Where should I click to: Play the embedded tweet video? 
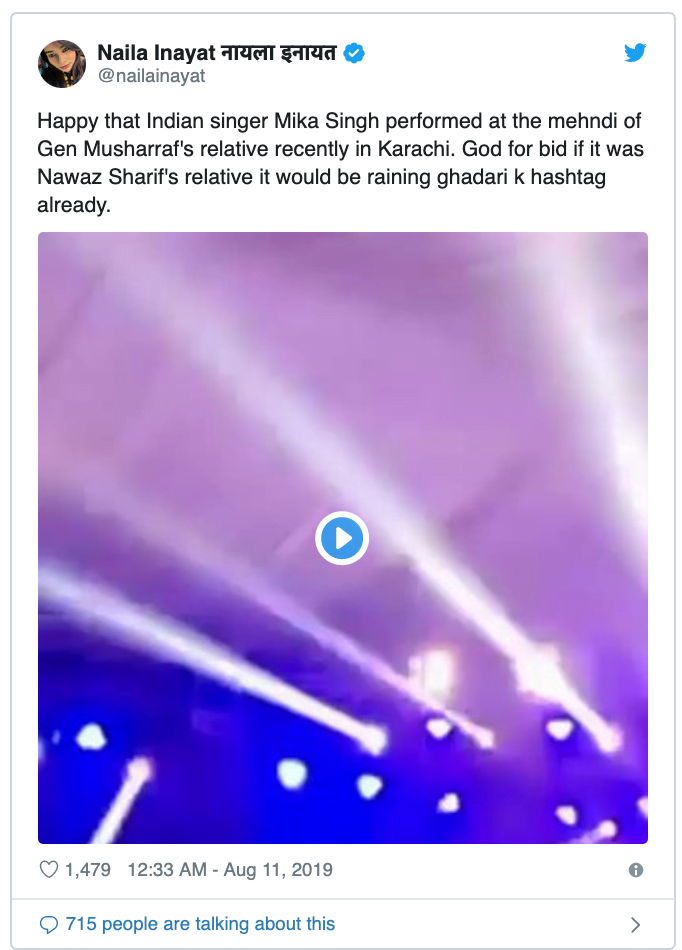(x=342, y=538)
